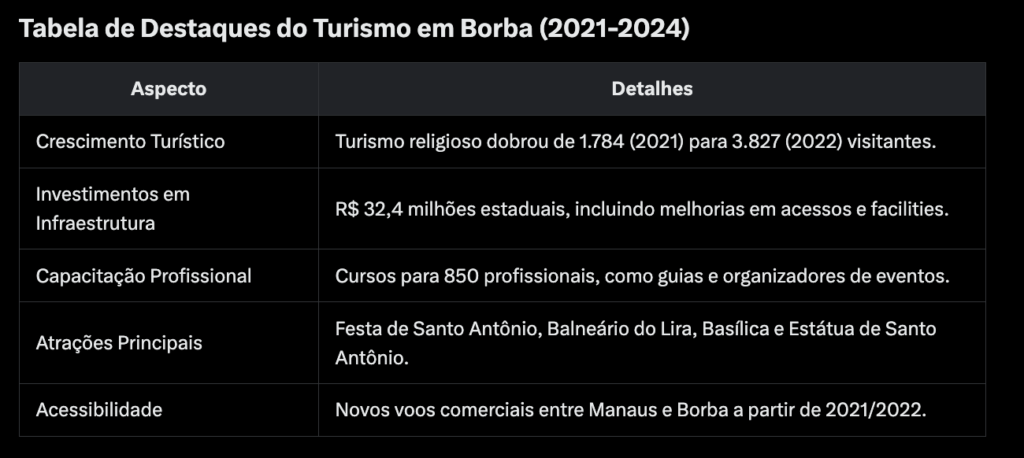Click the Atrações Principais row label
Screen dimensions: 1024x458
pyautogui.click(x=119, y=342)
